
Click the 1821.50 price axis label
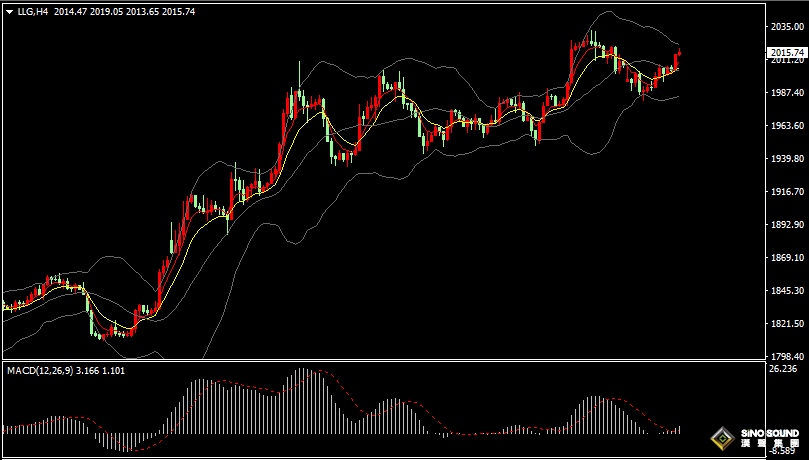[785, 324]
